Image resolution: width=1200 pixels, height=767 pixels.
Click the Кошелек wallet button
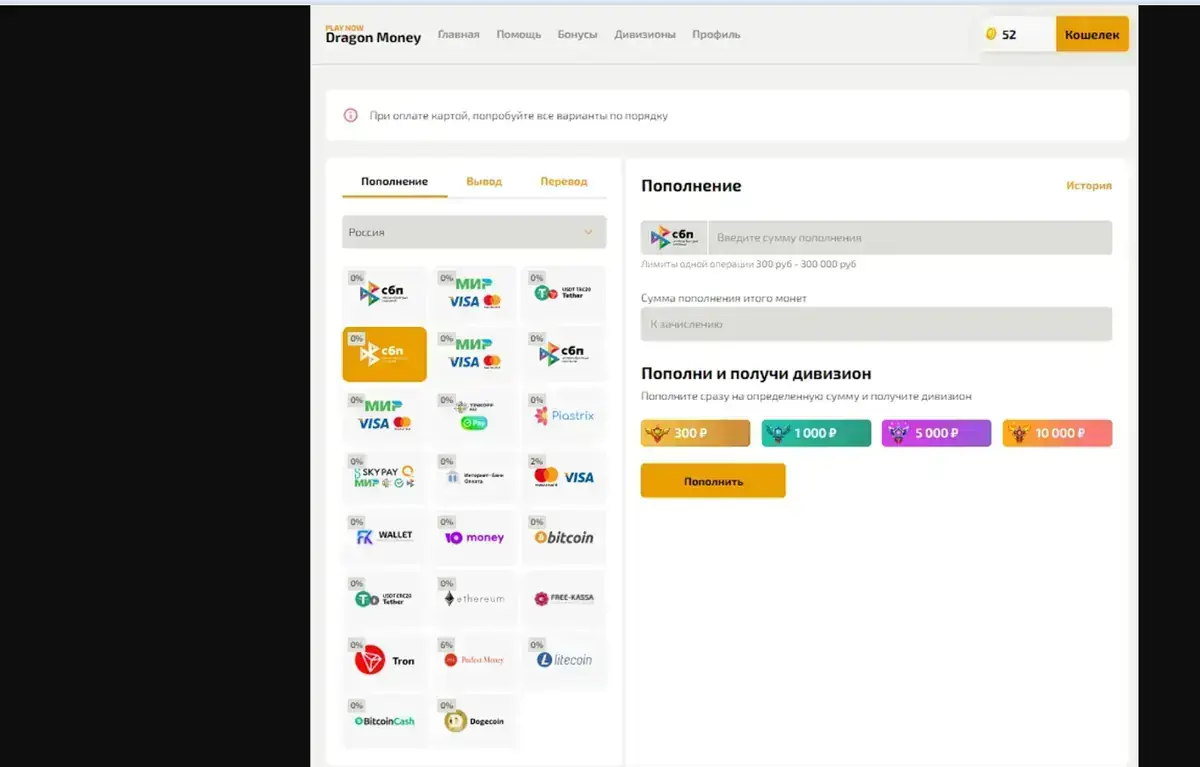click(x=1092, y=34)
